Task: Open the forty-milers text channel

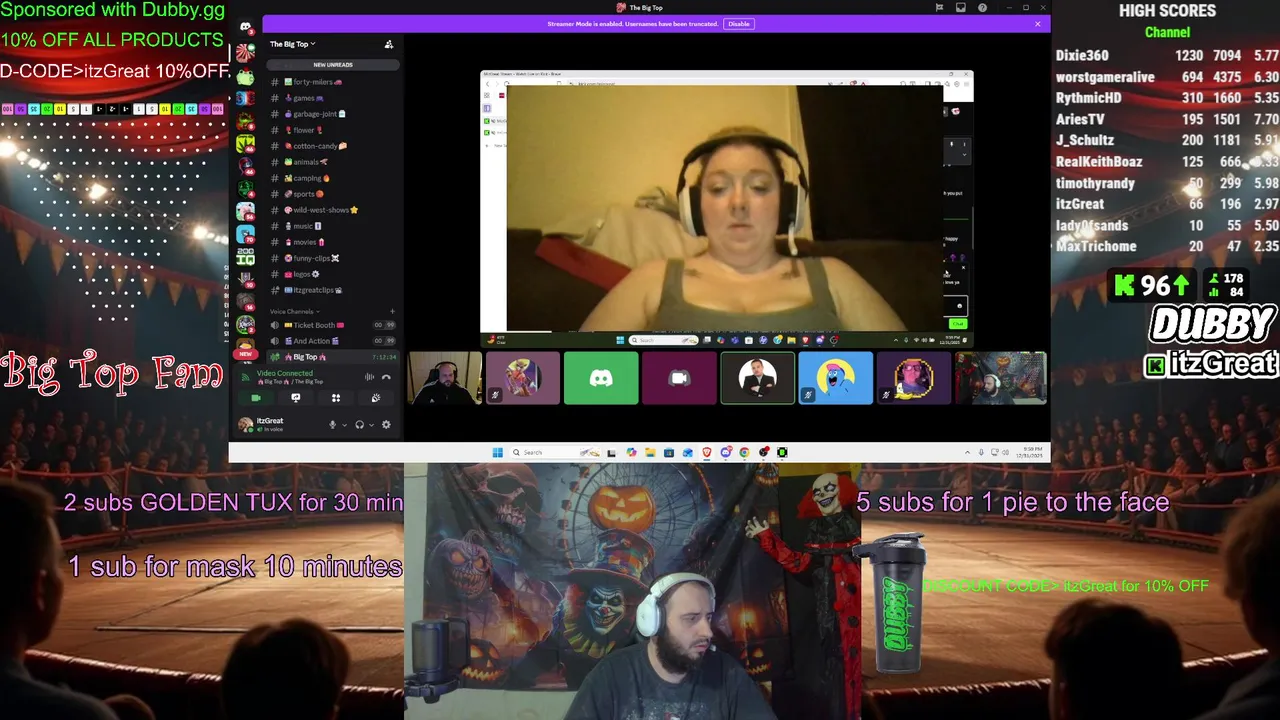Action: pyautogui.click(x=333, y=82)
